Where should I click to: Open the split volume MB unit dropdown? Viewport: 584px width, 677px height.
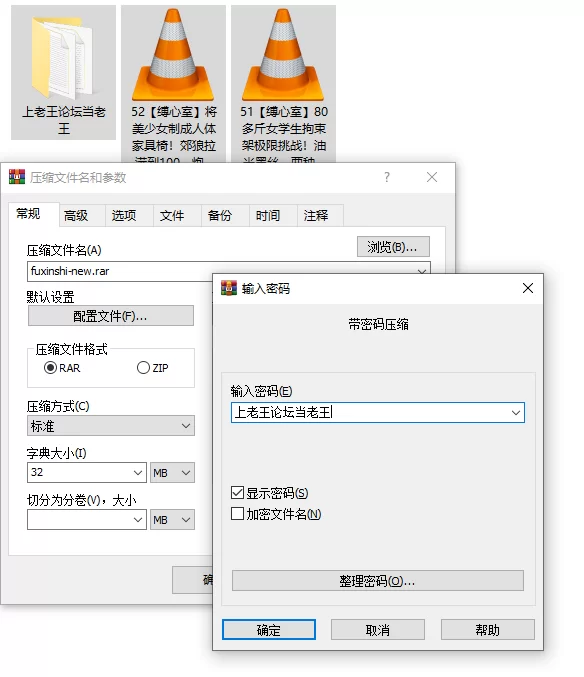tap(172, 520)
